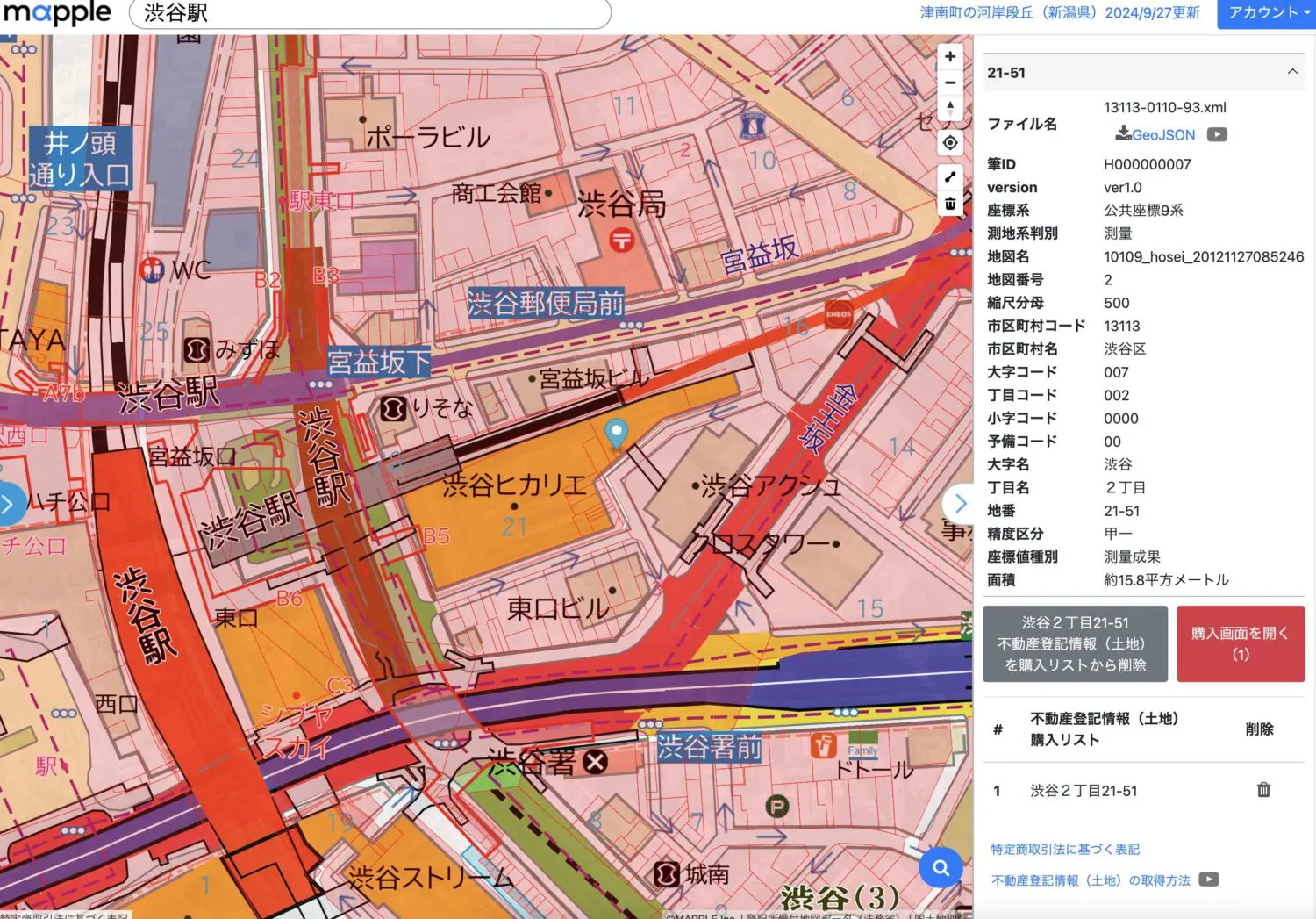The width and height of the screenshot is (1316, 919).
Task: Select the distance measurement tool icon
Action: (950, 176)
